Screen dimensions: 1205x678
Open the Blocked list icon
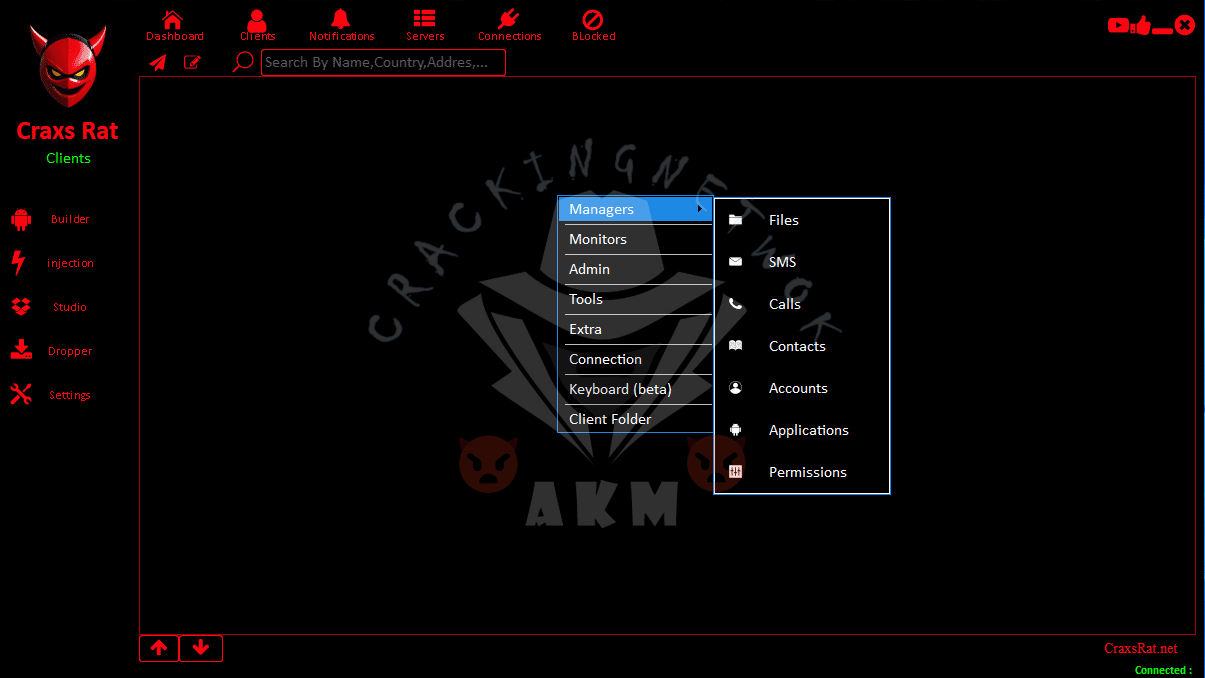593,20
